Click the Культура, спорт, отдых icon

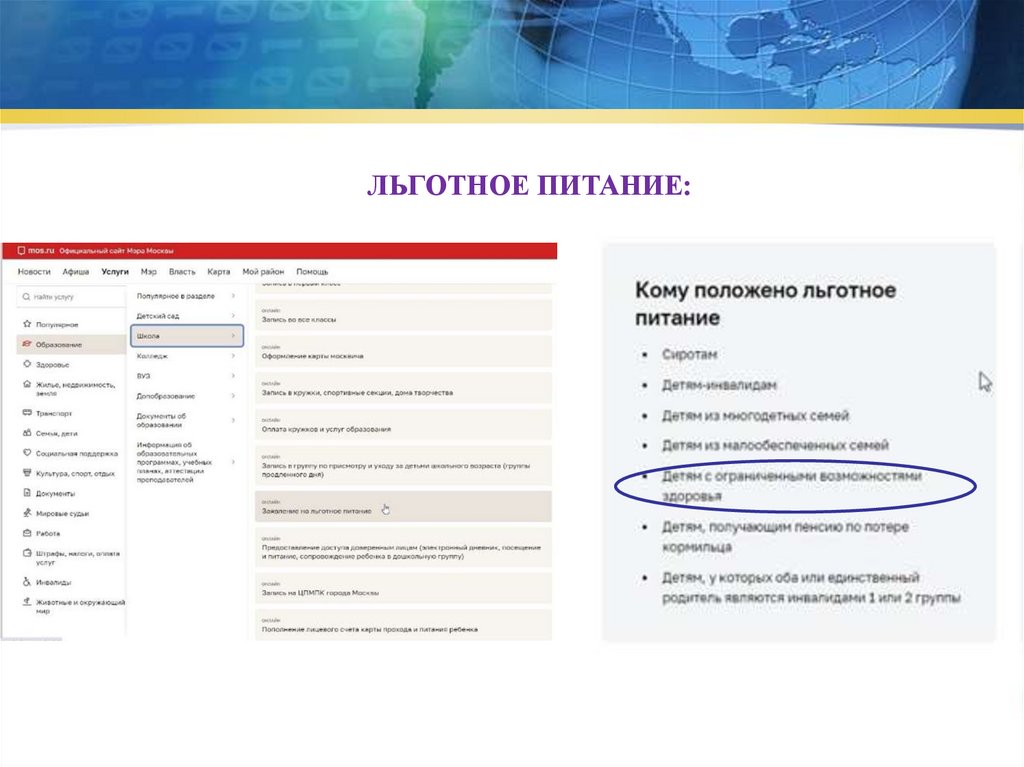[x=27, y=472]
